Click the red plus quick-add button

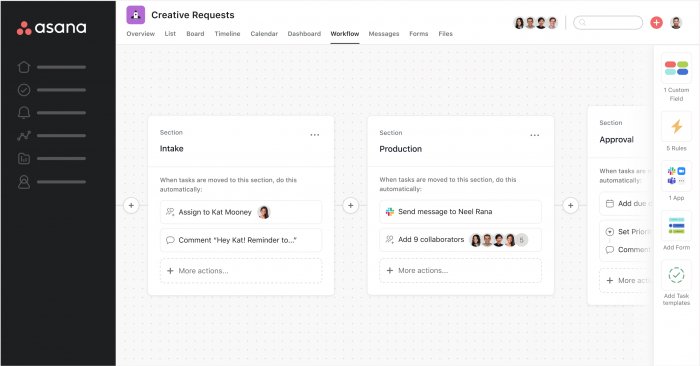(x=656, y=23)
